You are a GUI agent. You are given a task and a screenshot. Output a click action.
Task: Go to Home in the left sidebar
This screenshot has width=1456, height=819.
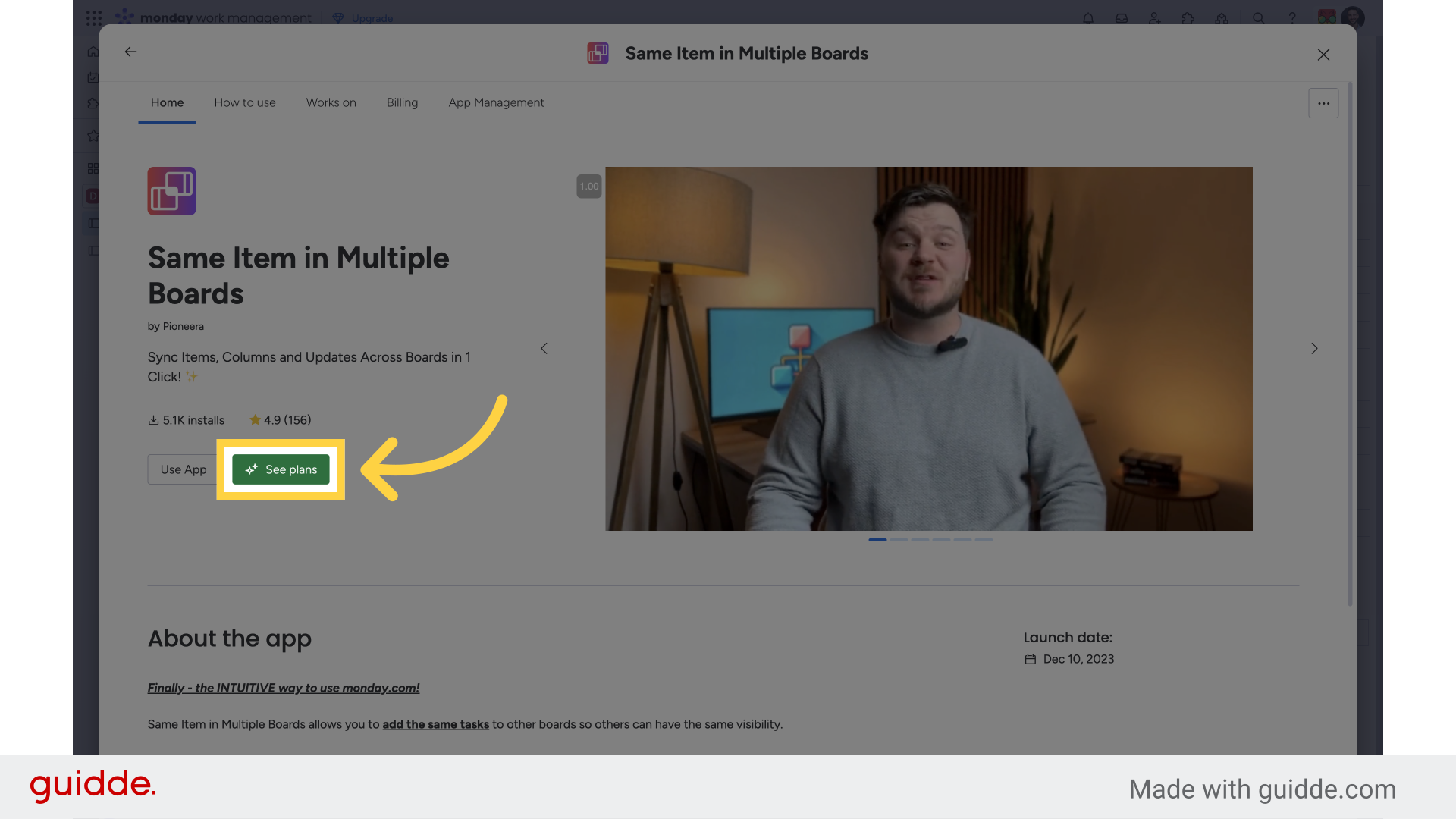click(x=93, y=52)
